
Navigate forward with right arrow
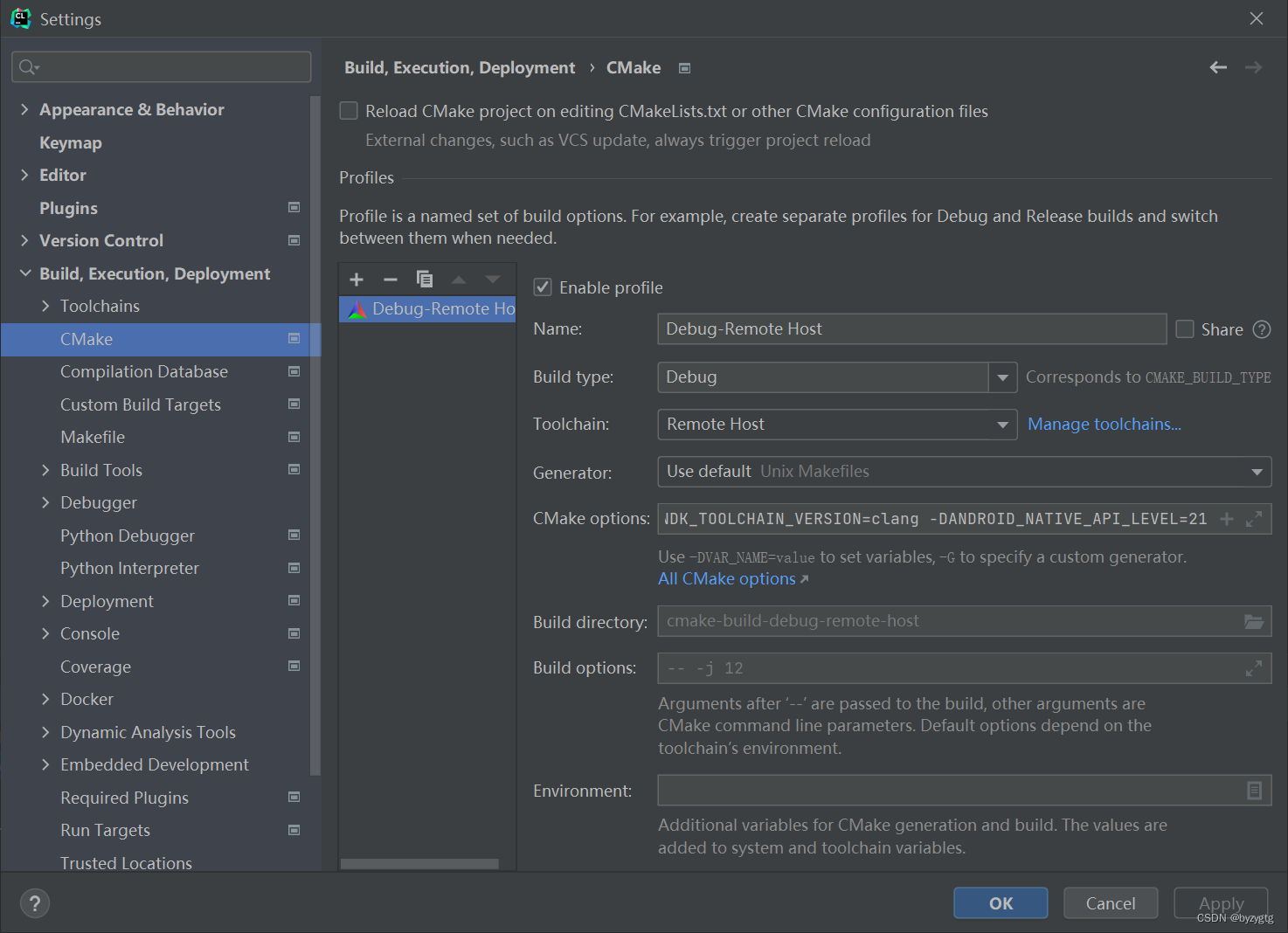coord(1254,67)
